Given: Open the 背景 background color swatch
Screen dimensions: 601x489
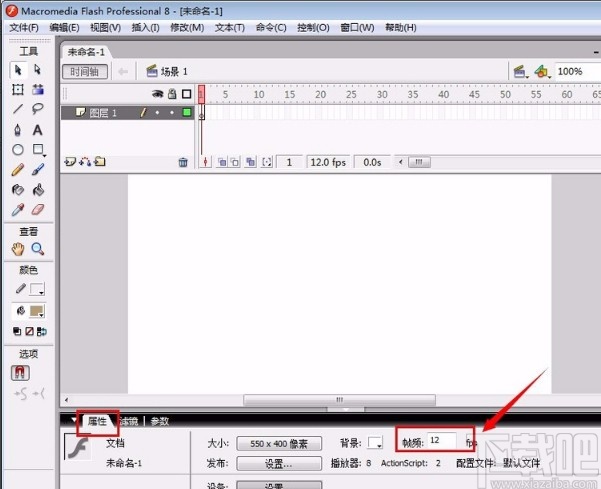Looking at the screenshot, I should (375, 443).
